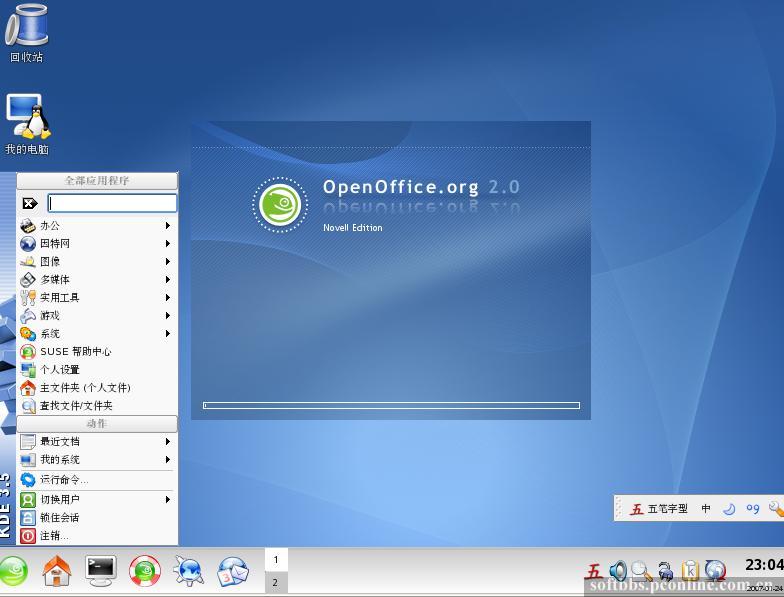Expand the arrow next to 最近文档
The image size is (784, 597).
coord(168,442)
